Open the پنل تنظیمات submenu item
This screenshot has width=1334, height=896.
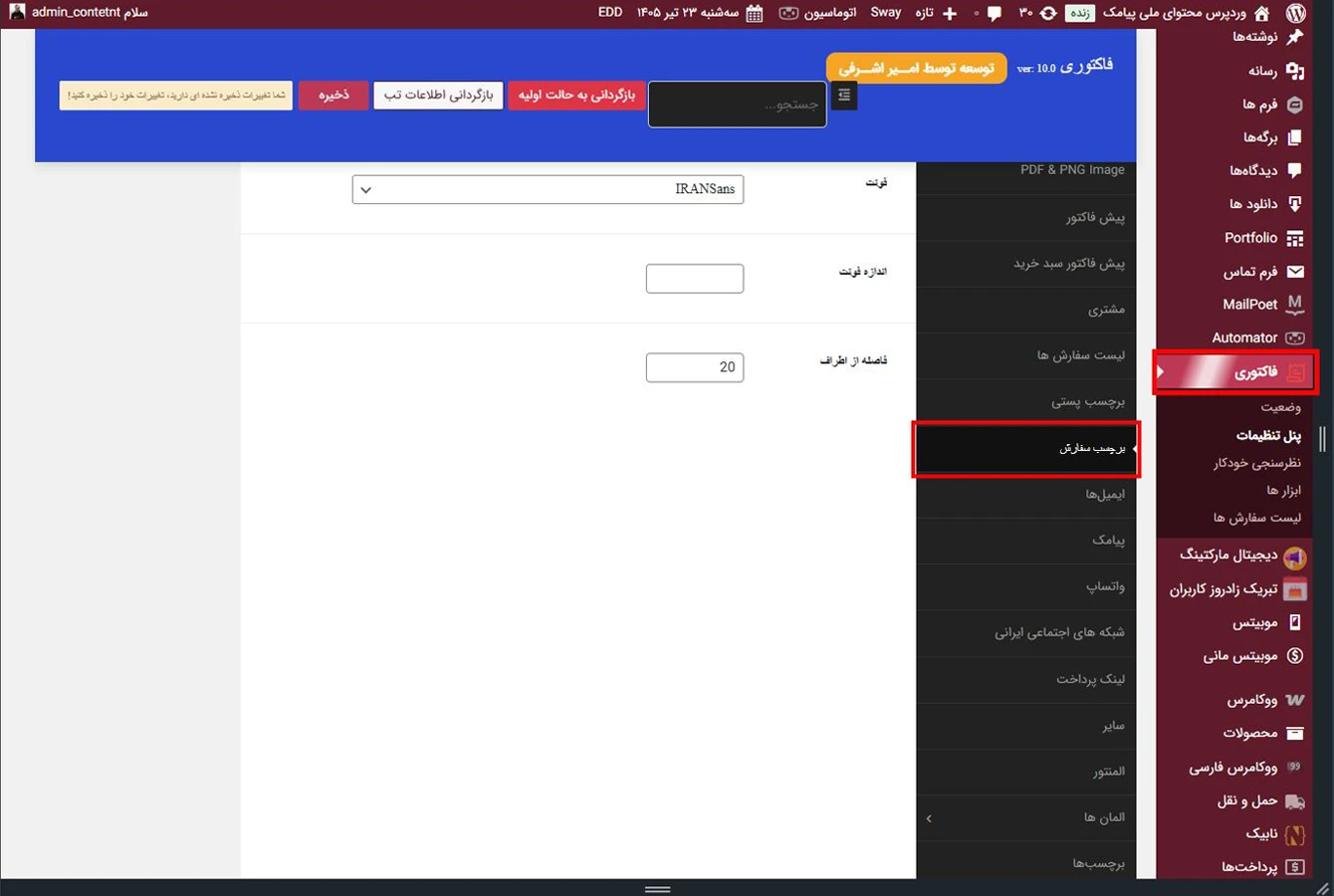1268,435
